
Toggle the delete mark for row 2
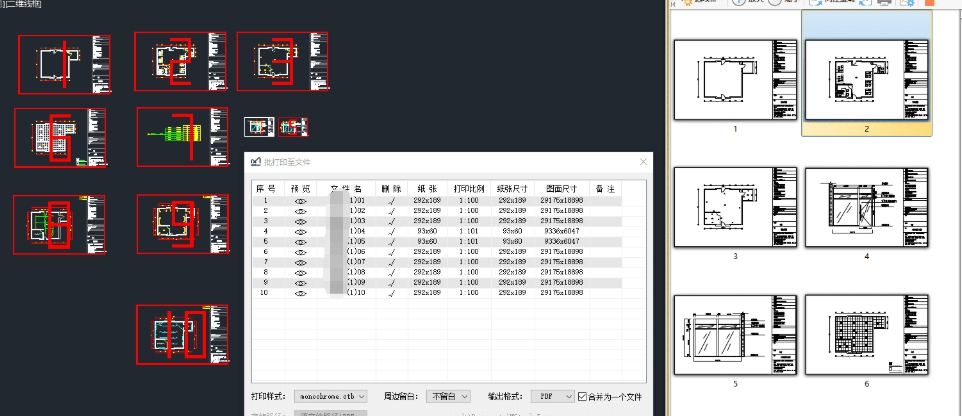click(391, 210)
